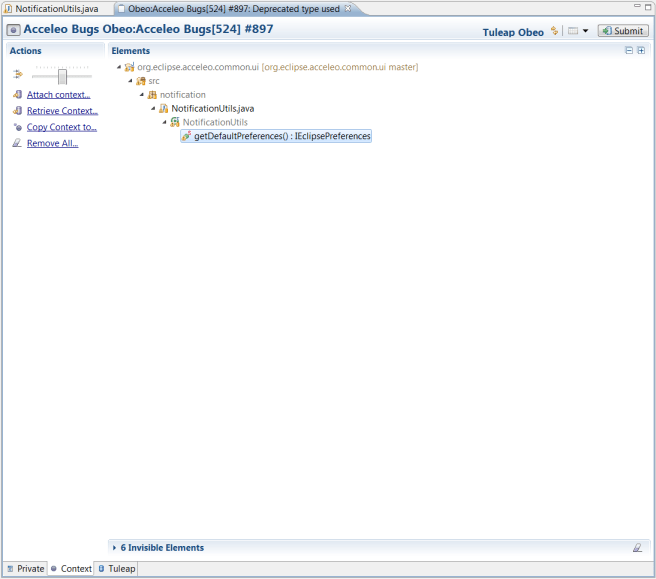Click the Copy Context icon
The height and width of the screenshot is (579, 656).
pyautogui.click(x=17, y=127)
